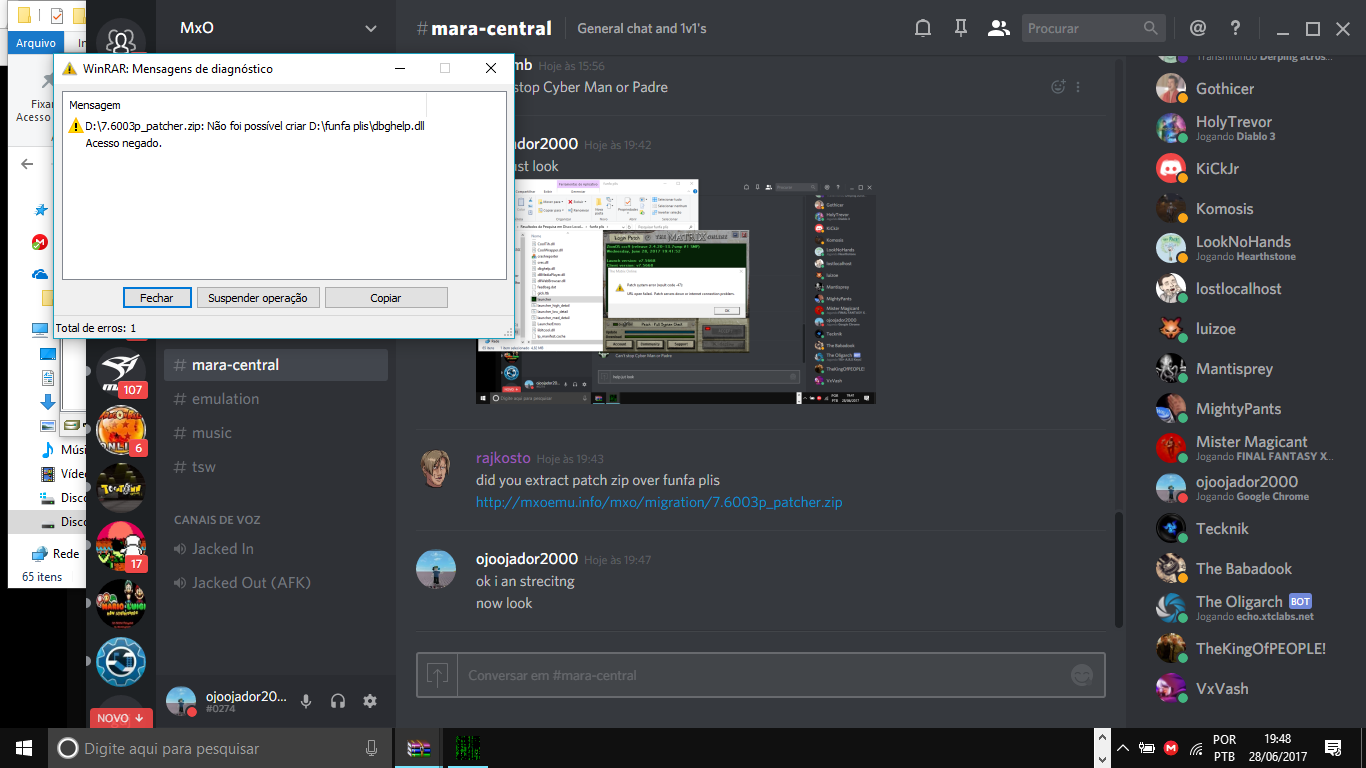
Task: Expand the MxO server dropdown menu
Action: (x=371, y=29)
